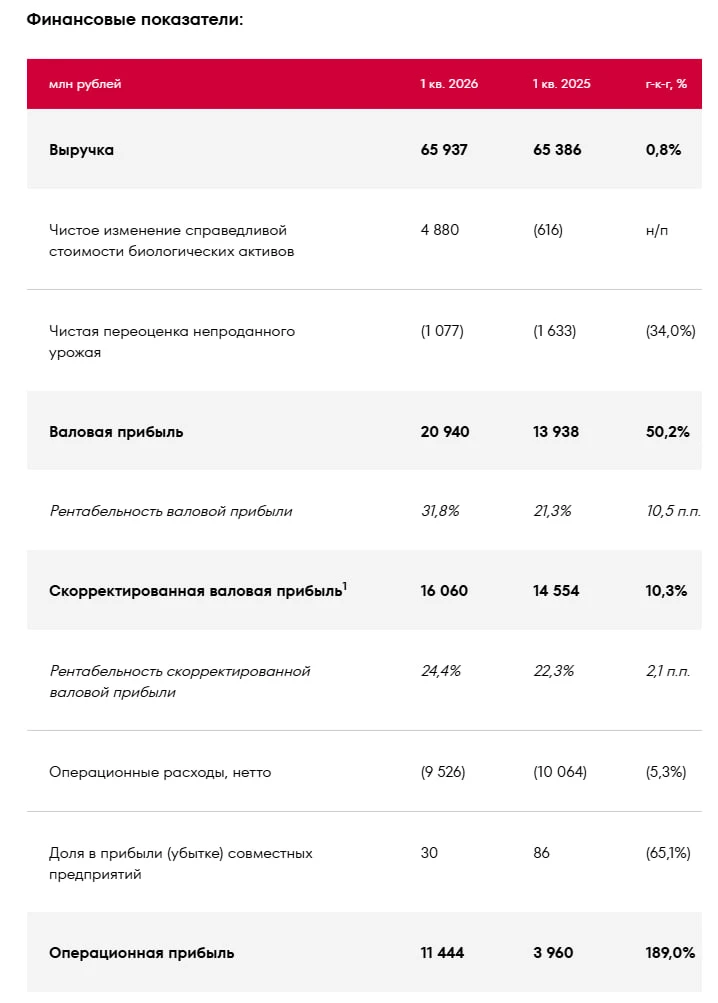Click the (1 077) harvest revaluation value
Image resolution: width=718 pixels, height=1003 pixels.
(442, 331)
